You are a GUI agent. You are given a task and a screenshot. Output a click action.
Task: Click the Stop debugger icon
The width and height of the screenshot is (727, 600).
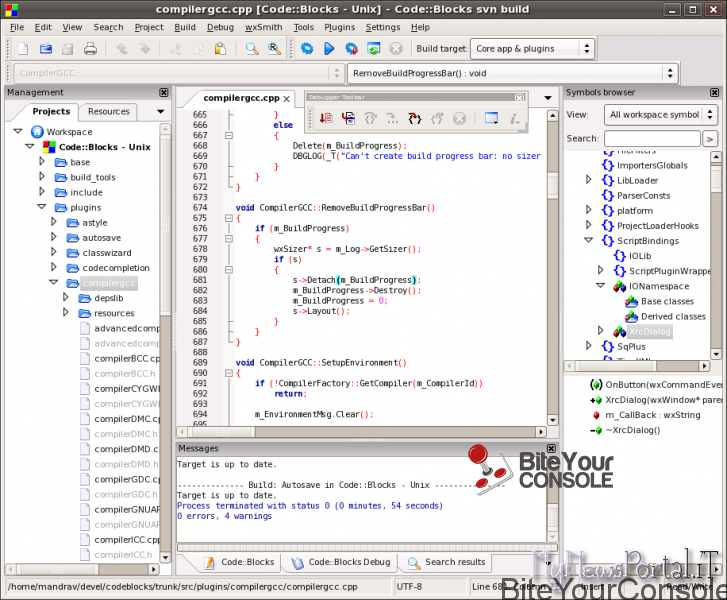click(459, 119)
